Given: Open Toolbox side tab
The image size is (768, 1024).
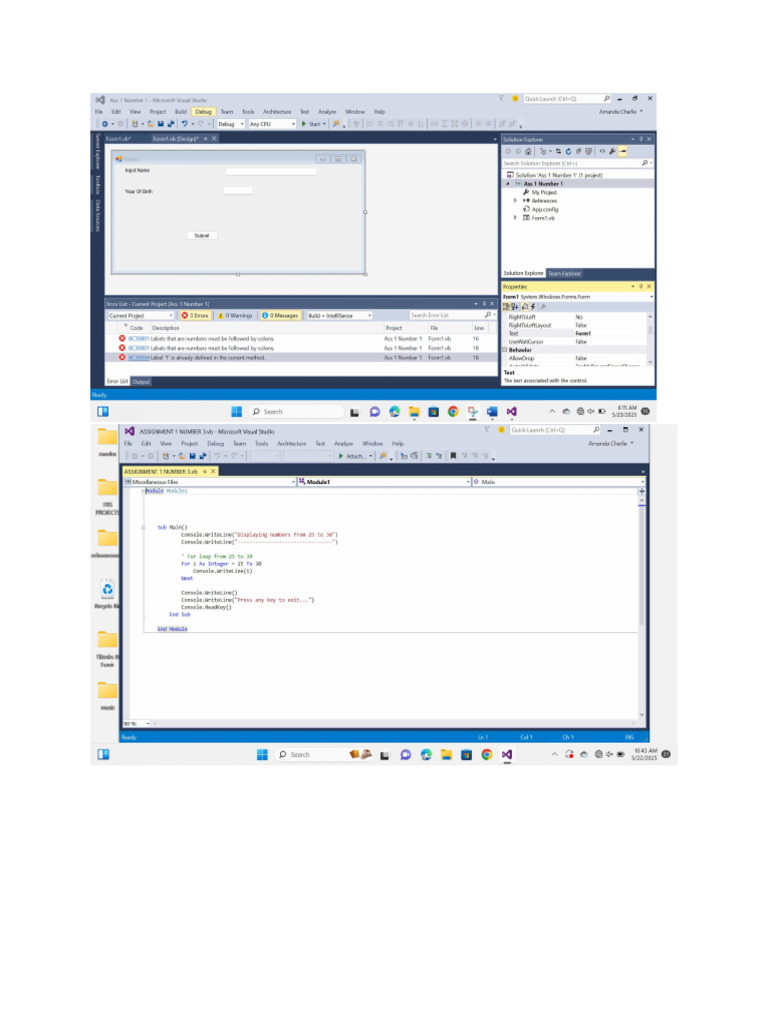Looking at the screenshot, I should [98, 184].
